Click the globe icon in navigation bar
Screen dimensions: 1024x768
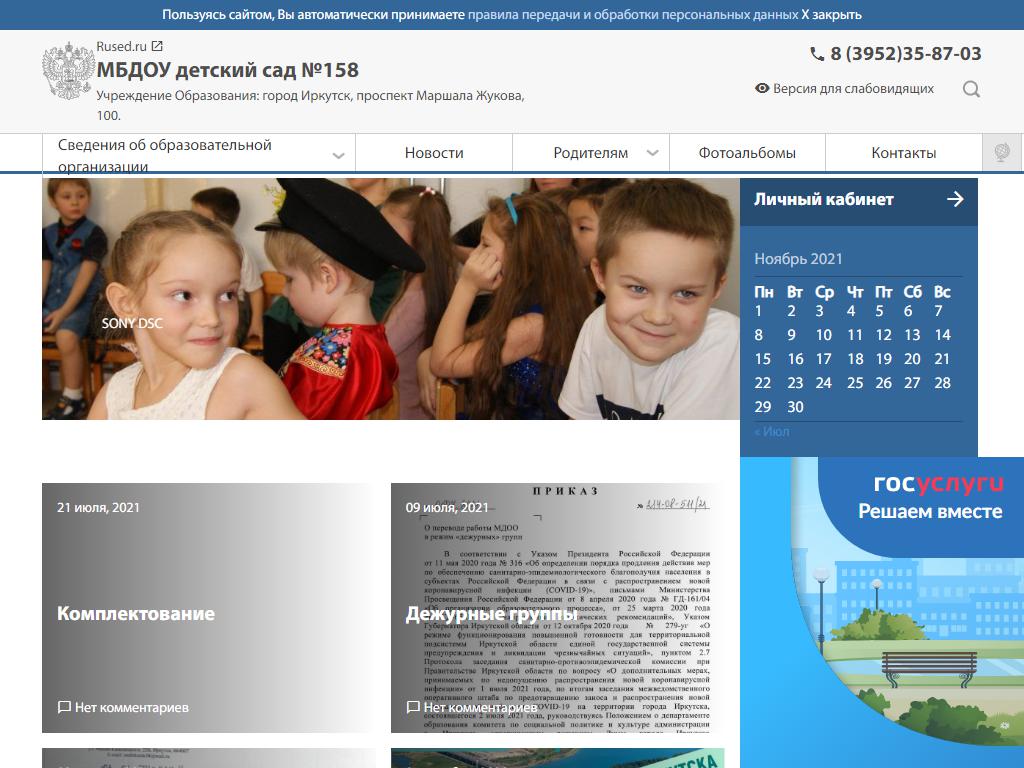click(x=1001, y=153)
